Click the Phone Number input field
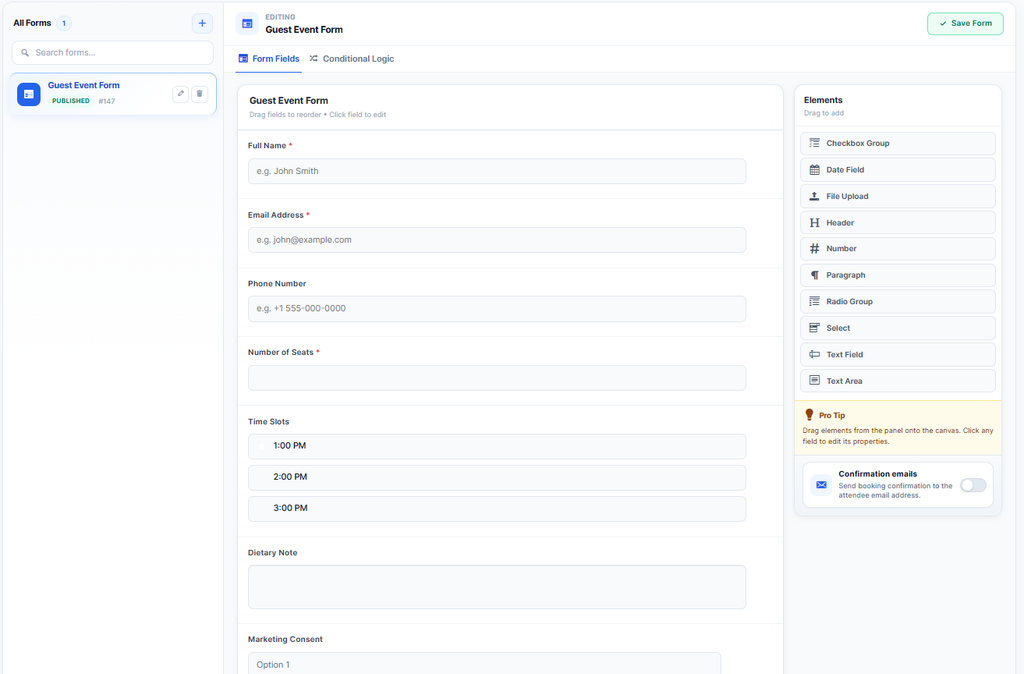1024x674 pixels. coord(497,309)
